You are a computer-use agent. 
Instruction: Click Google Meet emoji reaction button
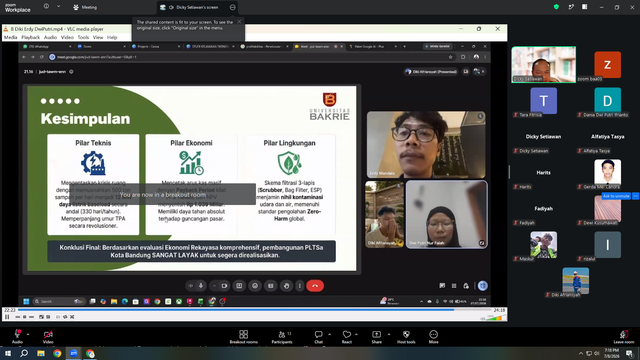pos(255,286)
